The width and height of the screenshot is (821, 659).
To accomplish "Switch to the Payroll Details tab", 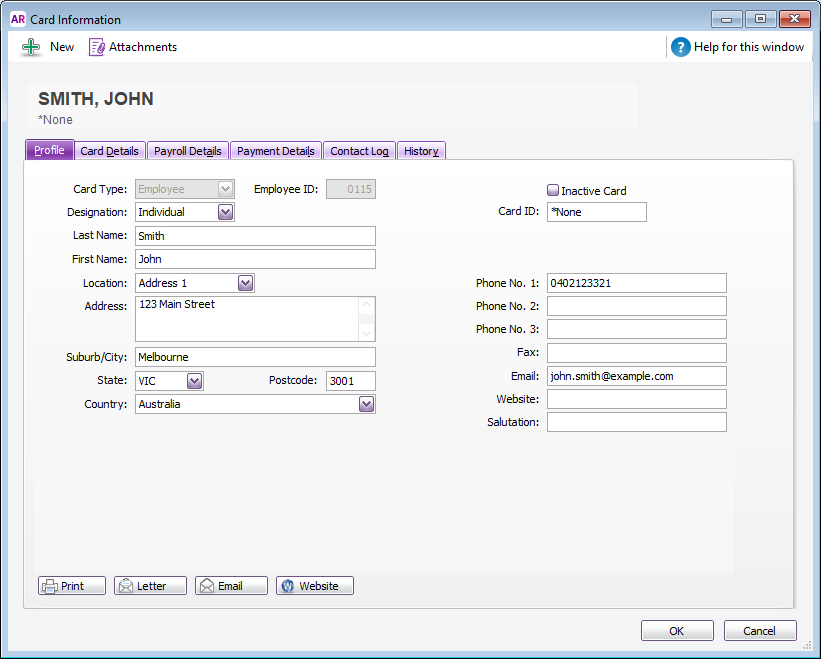I will (x=188, y=151).
